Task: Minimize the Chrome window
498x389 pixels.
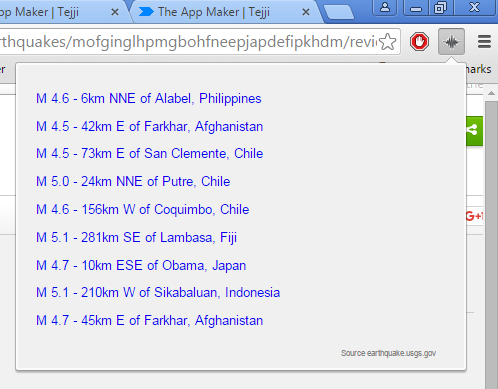Action: point(416,8)
